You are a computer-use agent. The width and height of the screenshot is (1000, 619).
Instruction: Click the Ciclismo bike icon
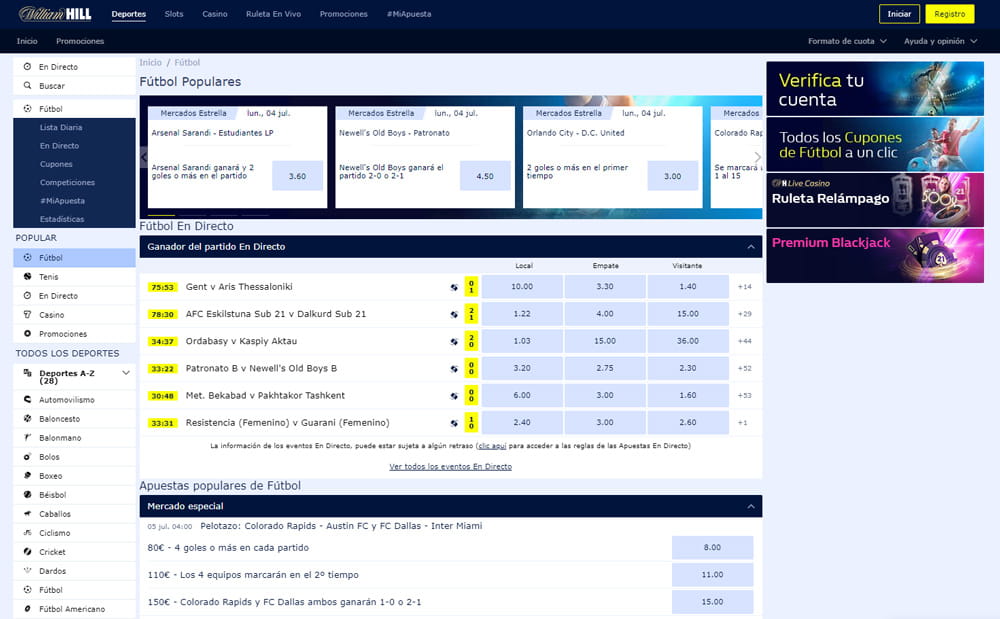[x=27, y=532]
